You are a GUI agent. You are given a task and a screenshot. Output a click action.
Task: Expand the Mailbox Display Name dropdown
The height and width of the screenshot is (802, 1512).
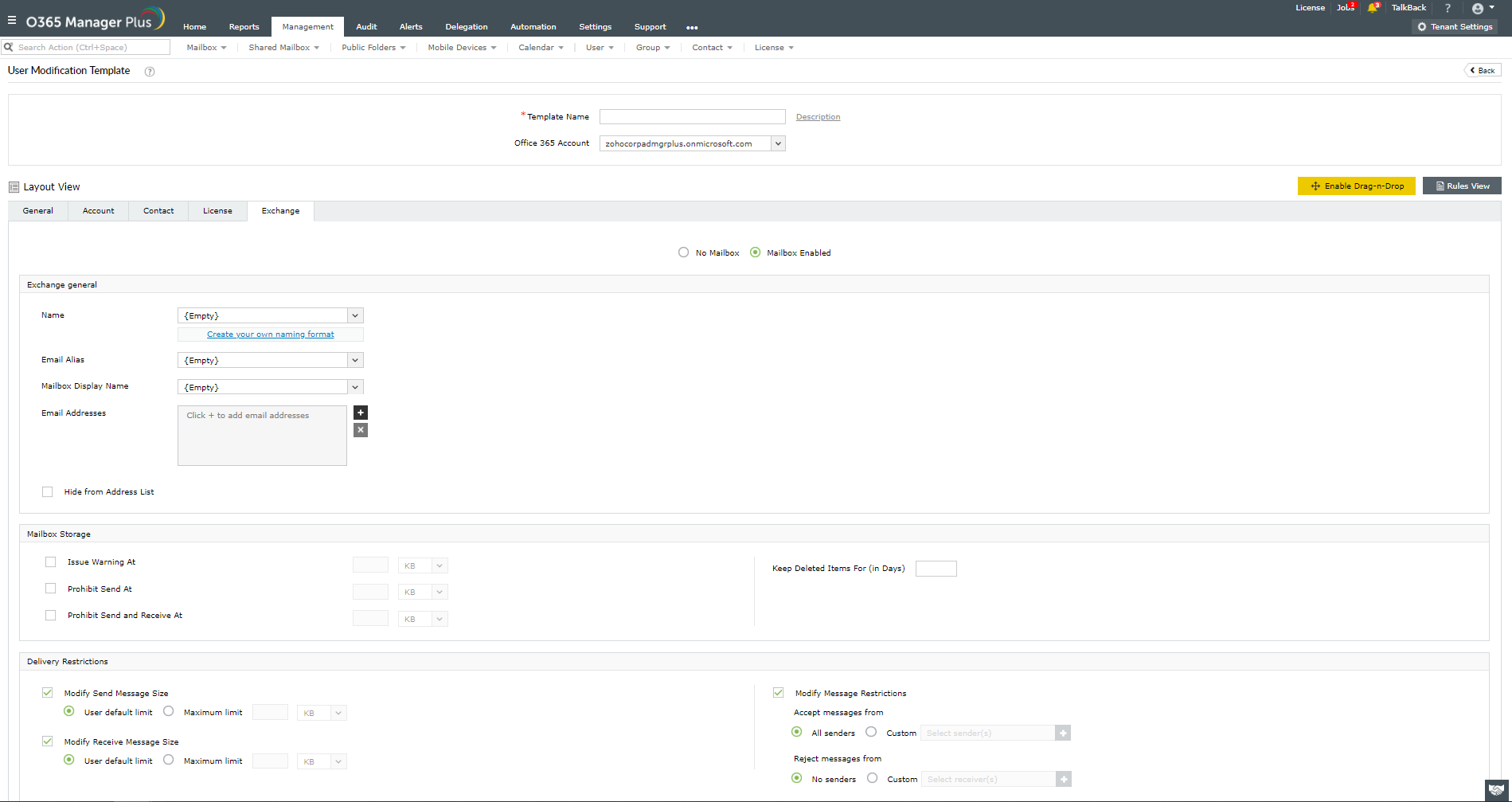355,387
